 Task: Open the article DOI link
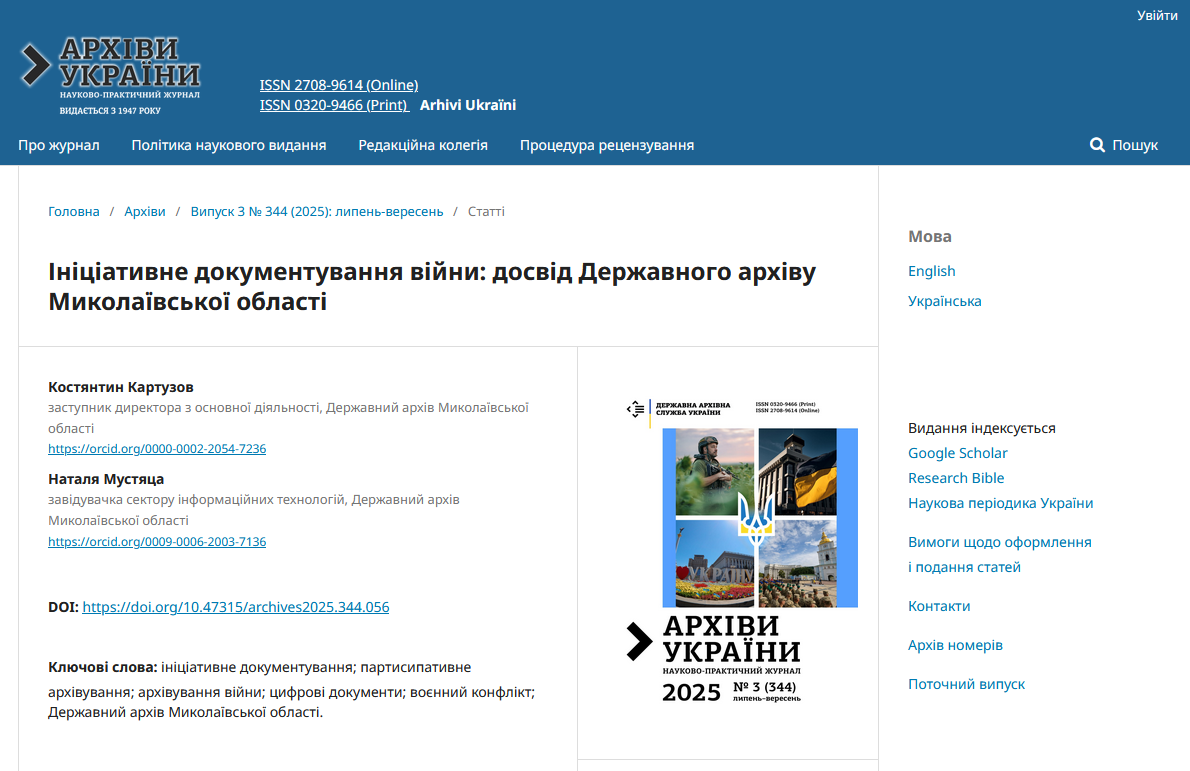tap(235, 607)
